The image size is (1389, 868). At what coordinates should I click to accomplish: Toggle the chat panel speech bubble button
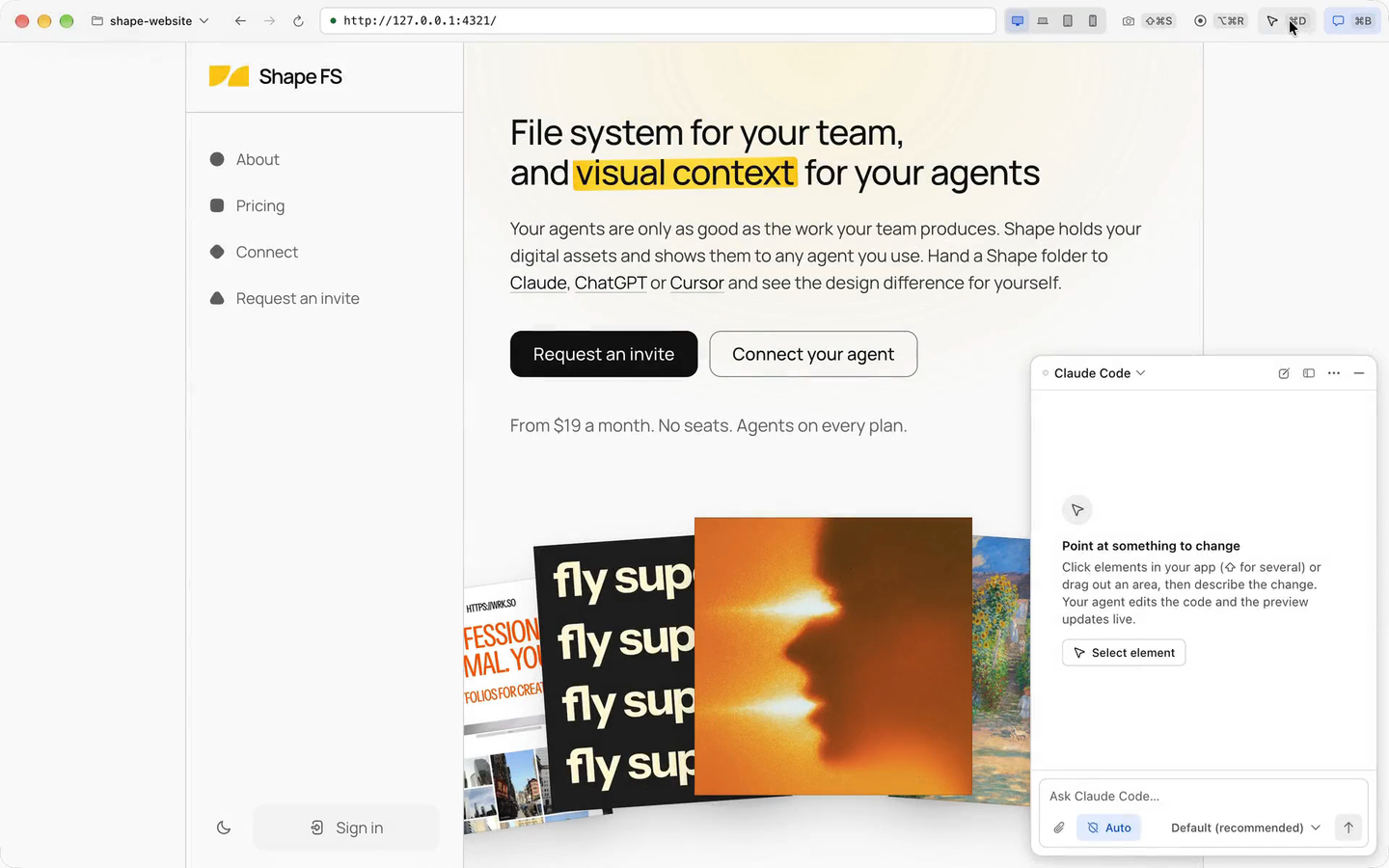point(1351,20)
